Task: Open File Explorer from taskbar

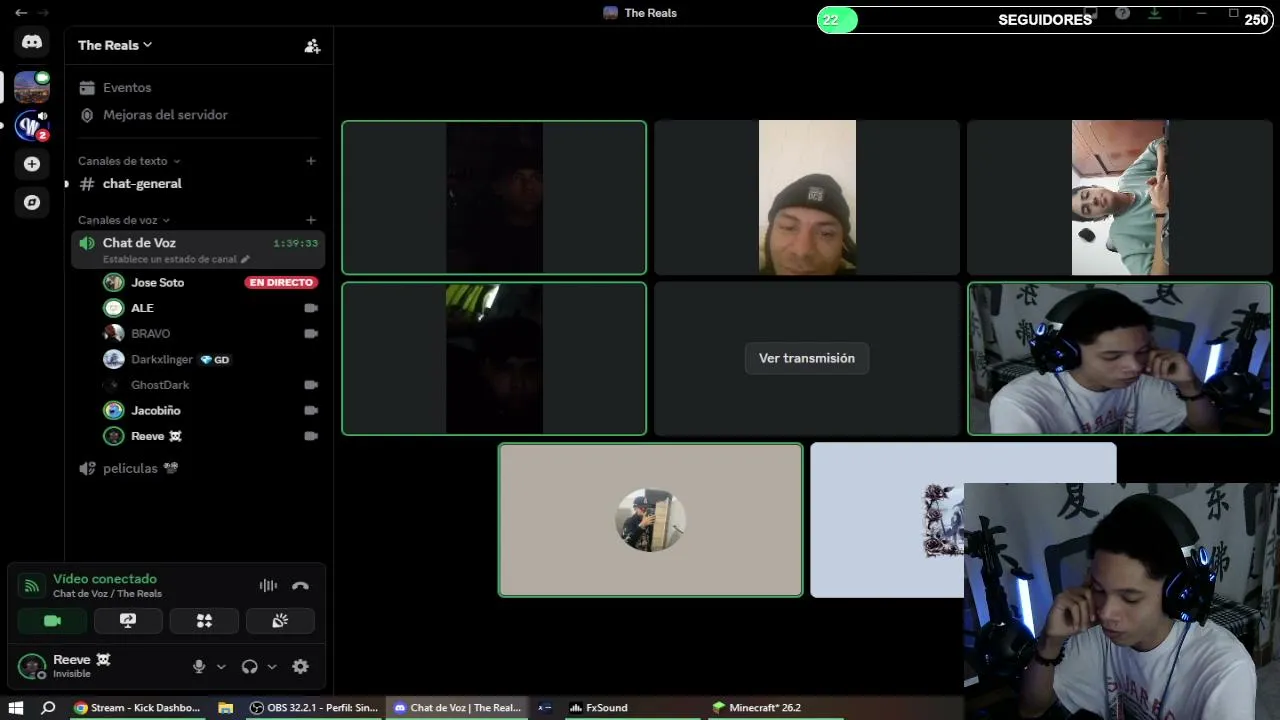Action: click(226, 708)
